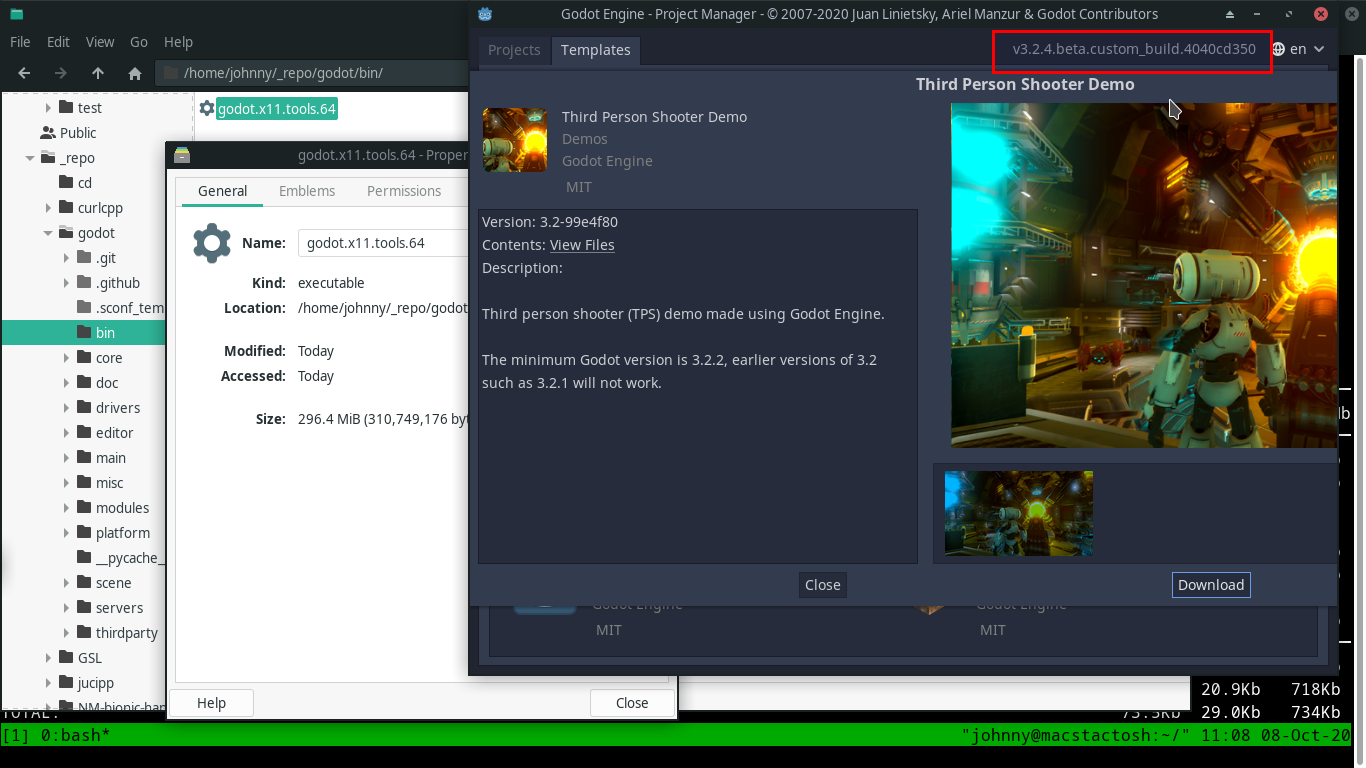Image resolution: width=1366 pixels, height=768 pixels.
Task: Switch to the Templates tab in Godot
Action: [595, 50]
